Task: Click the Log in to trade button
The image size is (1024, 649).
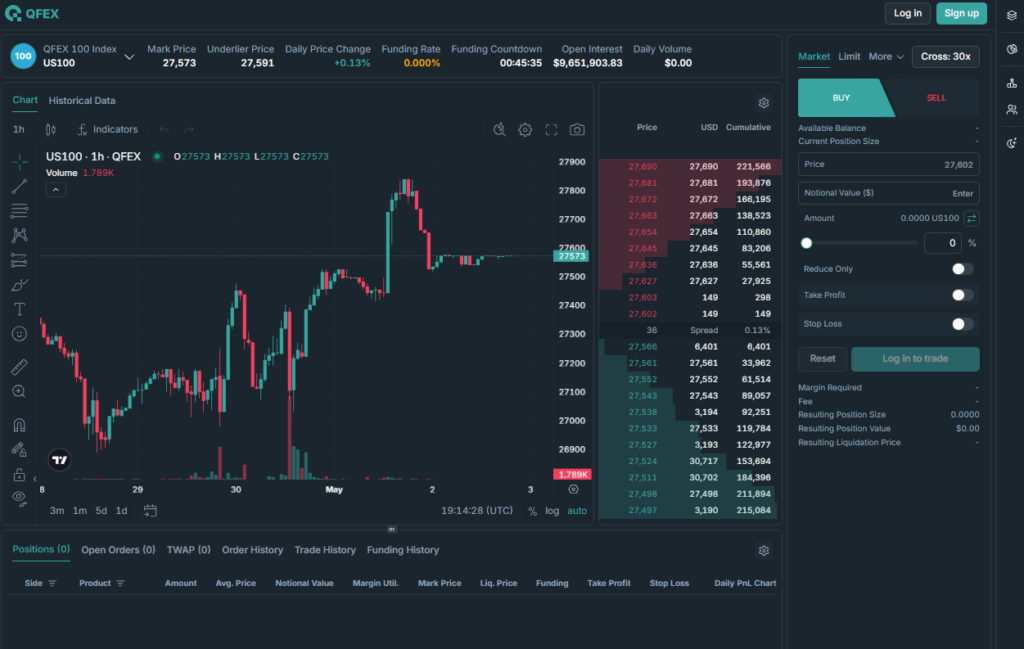Action: (915, 358)
